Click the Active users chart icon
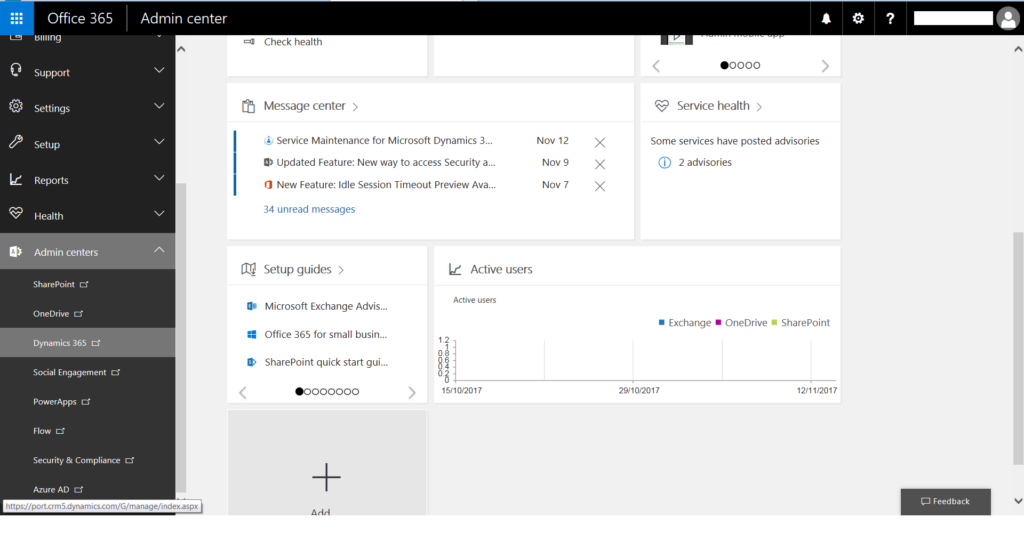The height and width of the screenshot is (550, 1024). pos(455,269)
